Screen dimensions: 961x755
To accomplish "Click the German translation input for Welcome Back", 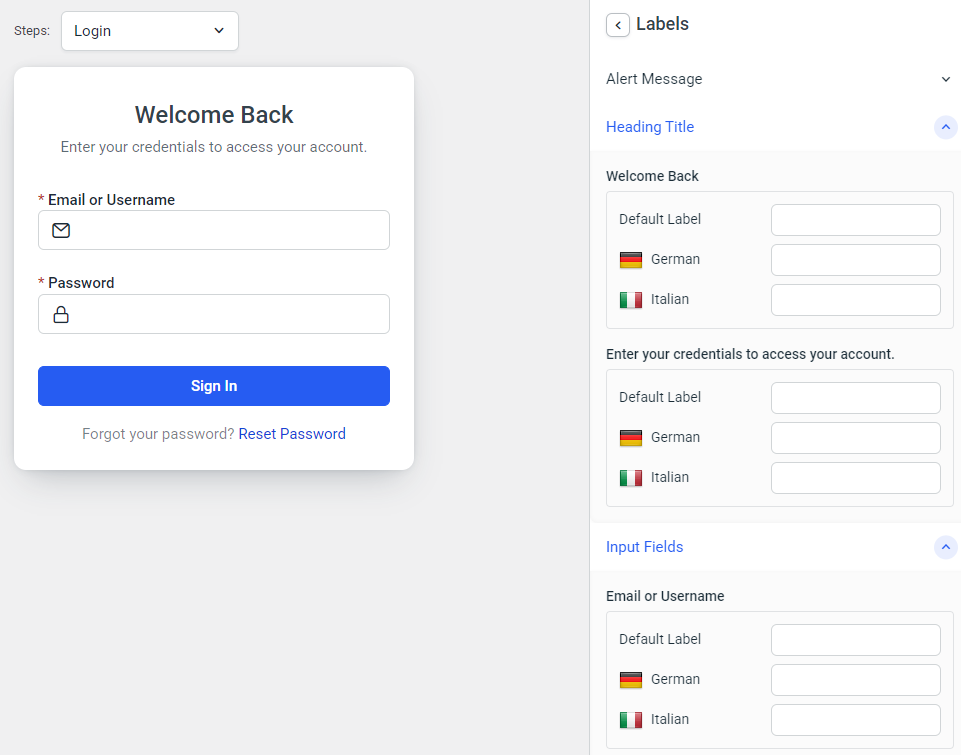I will click(855, 259).
